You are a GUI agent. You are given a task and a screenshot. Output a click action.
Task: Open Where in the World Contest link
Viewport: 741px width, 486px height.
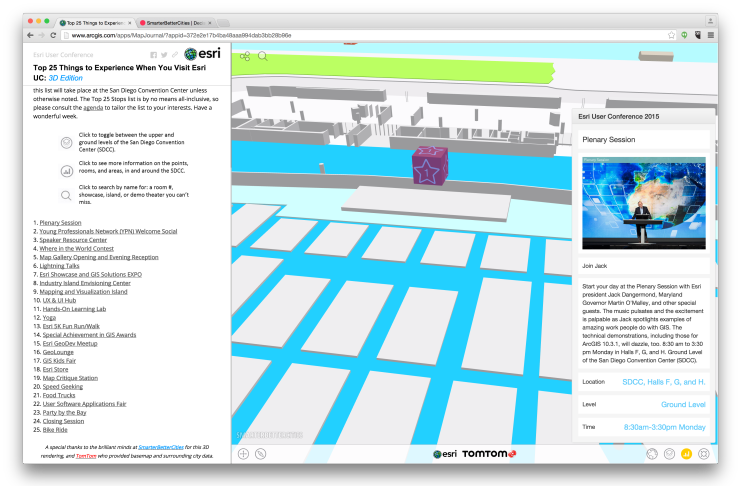click(77, 249)
